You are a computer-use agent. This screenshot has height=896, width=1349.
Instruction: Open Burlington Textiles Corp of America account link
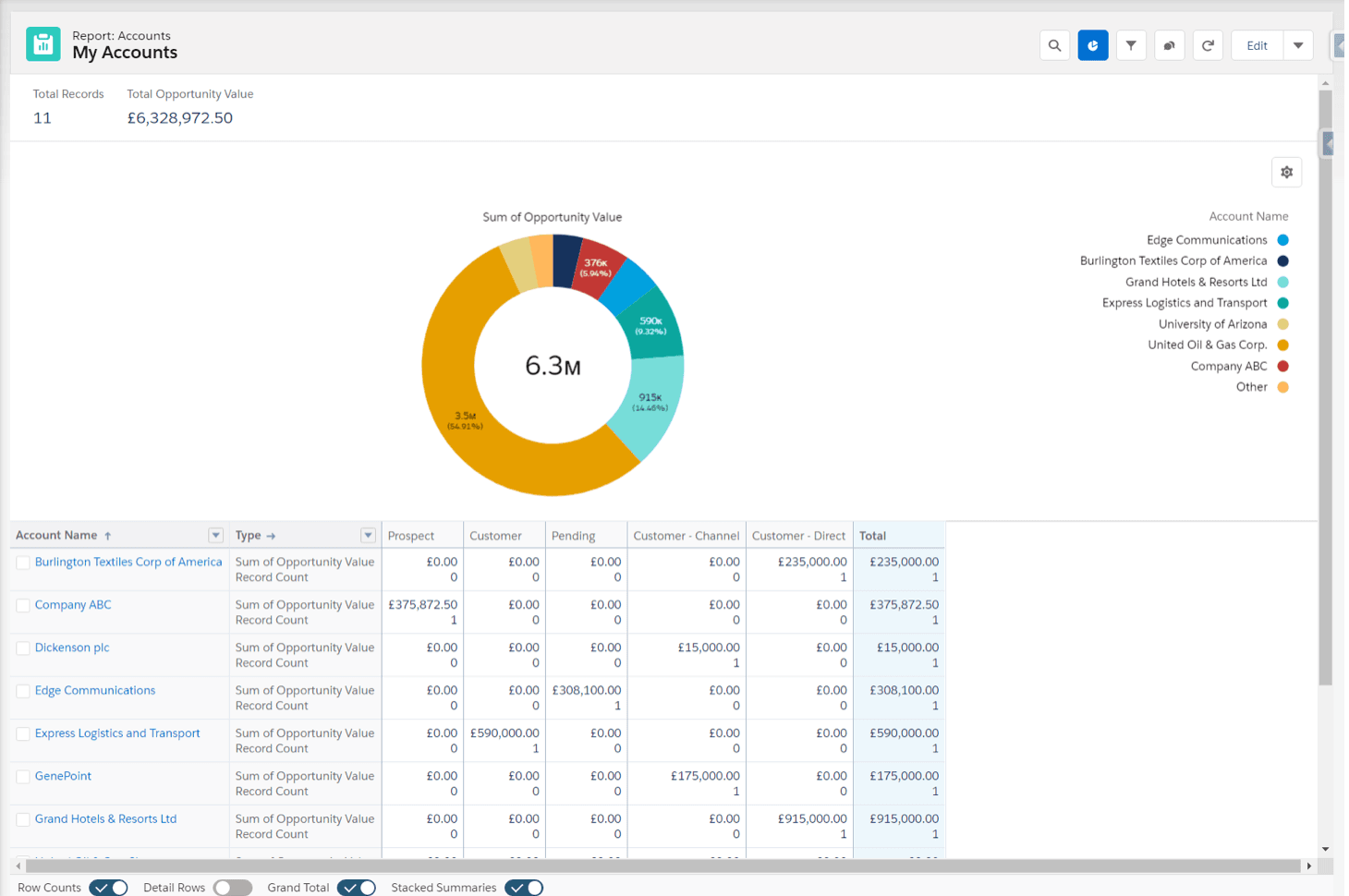point(128,562)
